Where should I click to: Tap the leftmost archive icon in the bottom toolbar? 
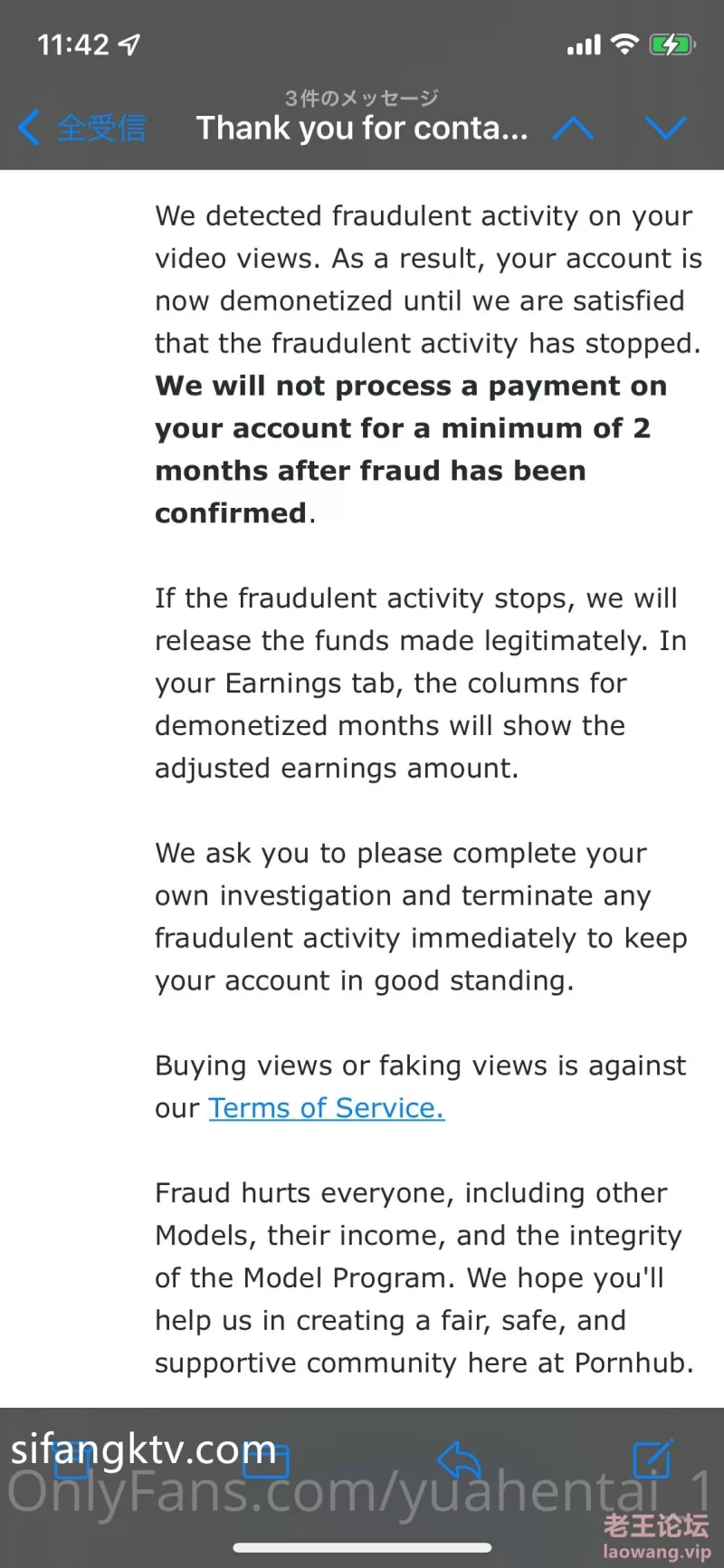coord(72,1459)
